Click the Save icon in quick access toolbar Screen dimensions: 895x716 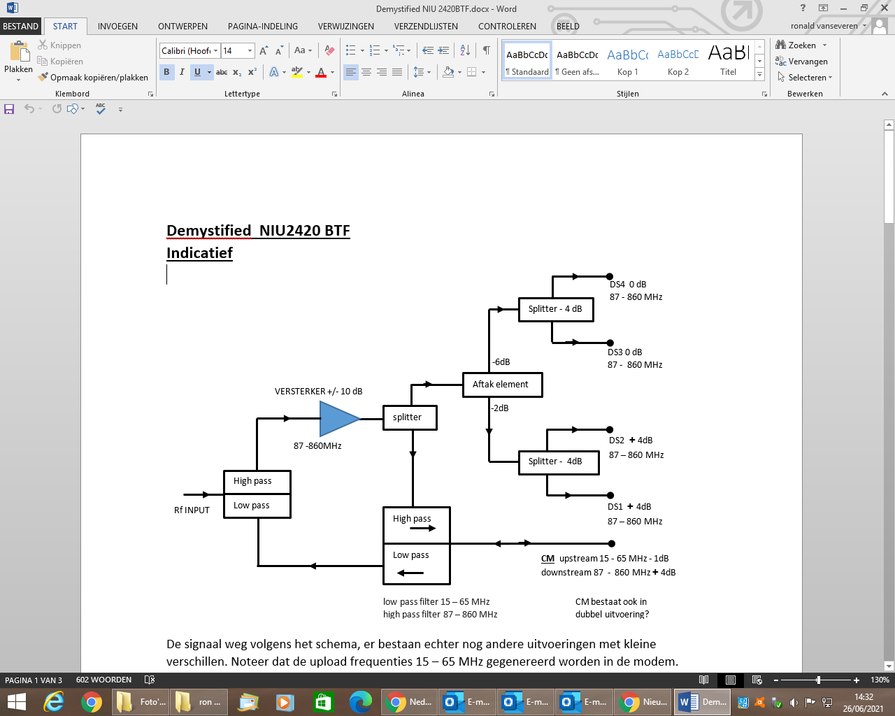click(9, 109)
